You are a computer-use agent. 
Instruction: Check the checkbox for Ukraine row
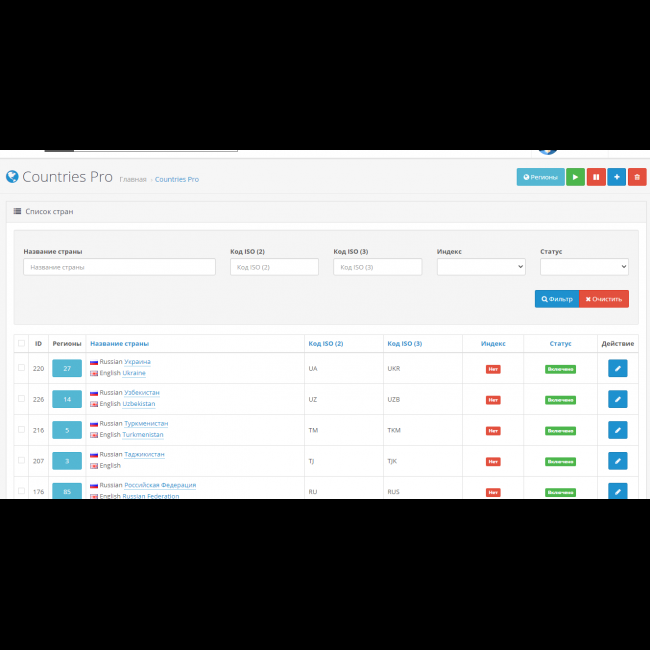(x=22, y=368)
